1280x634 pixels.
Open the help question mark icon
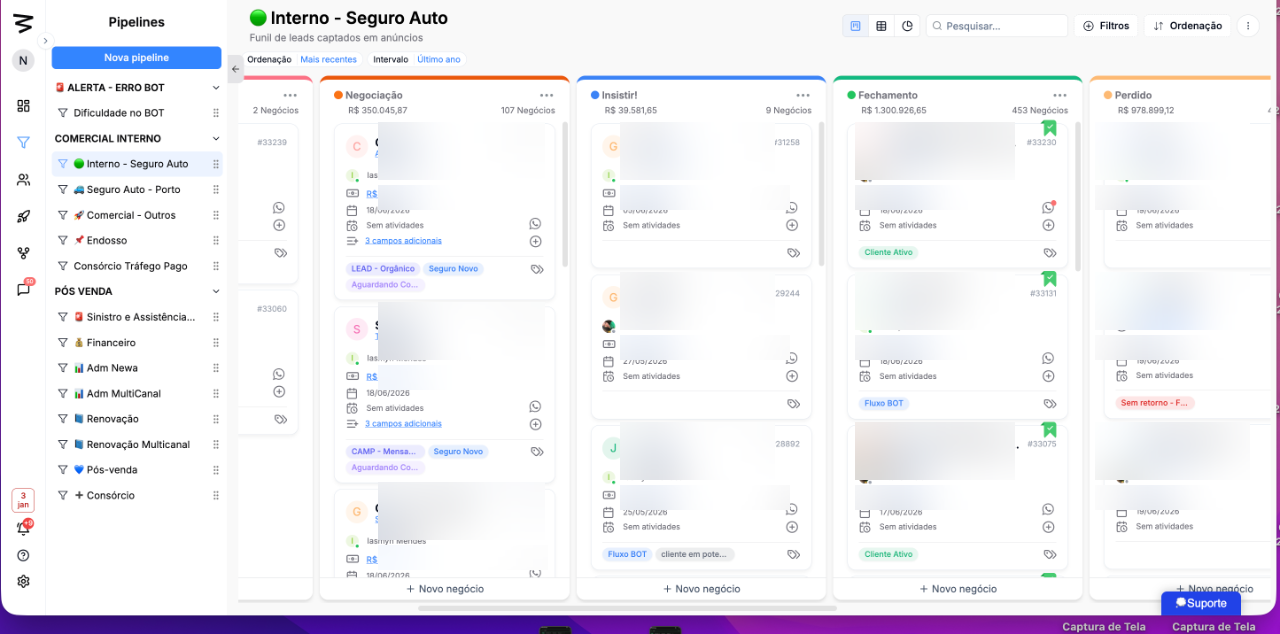pyautogui.click(x=23, y=555)
